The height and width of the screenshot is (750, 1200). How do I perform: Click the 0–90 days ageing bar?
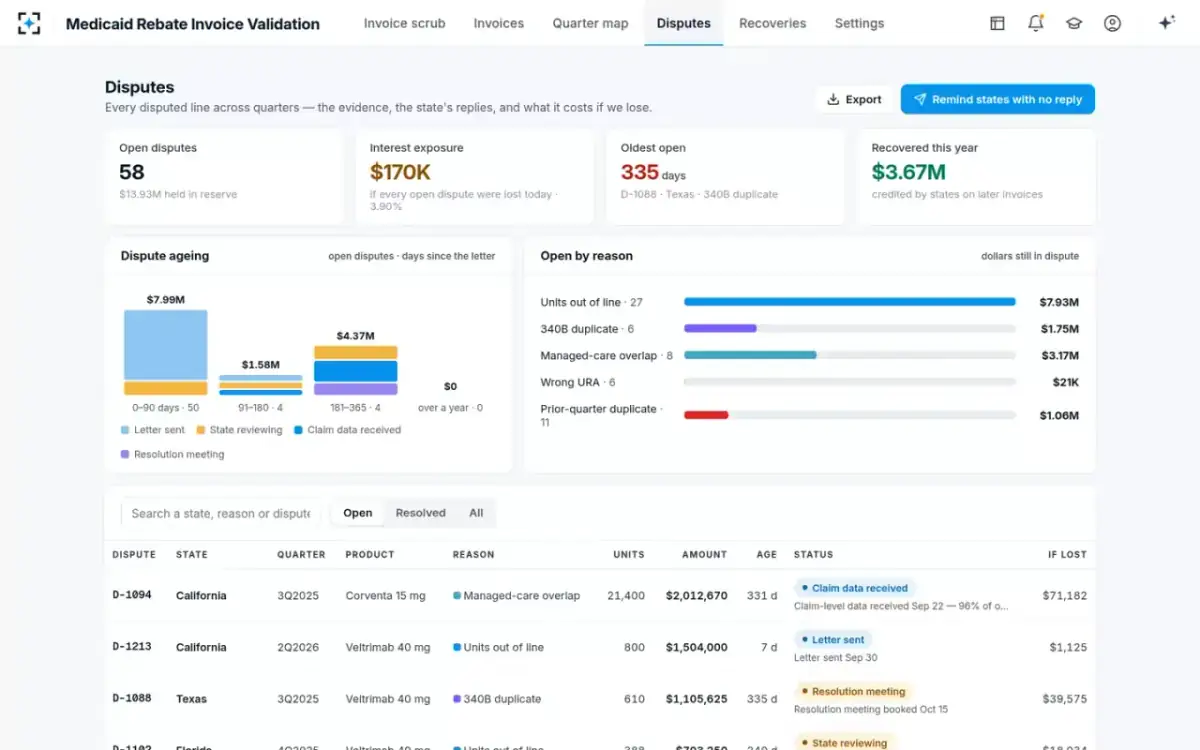point(166,352)
